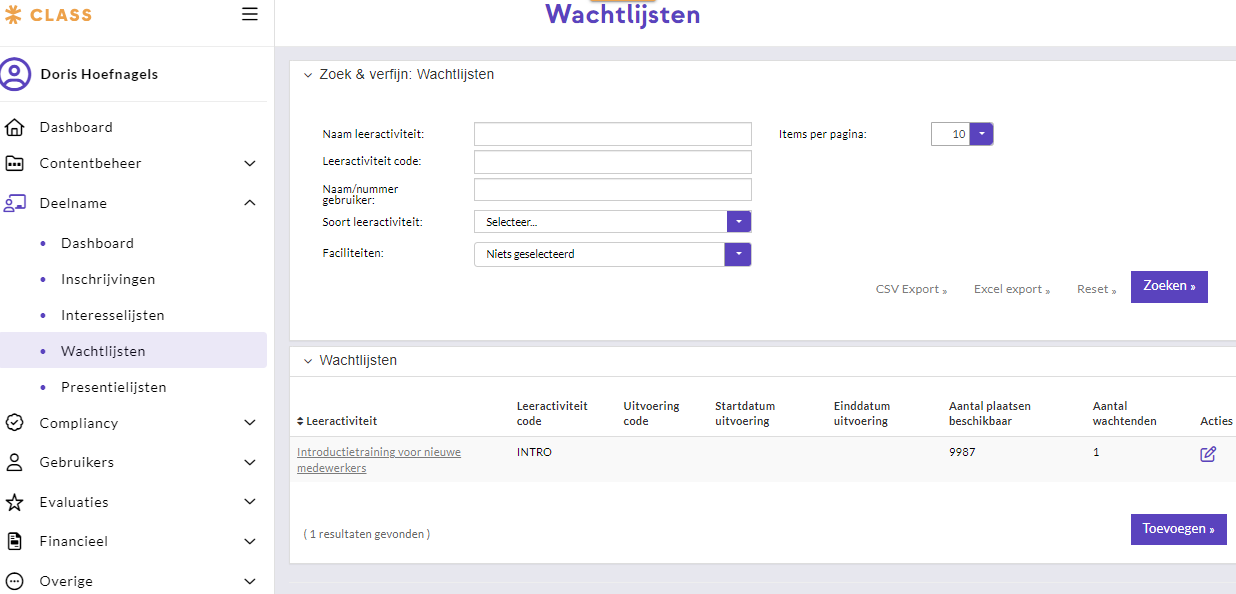Click the Naam leeractiviteit input field
Screen dimensions: 1236x594
(612, 134)
